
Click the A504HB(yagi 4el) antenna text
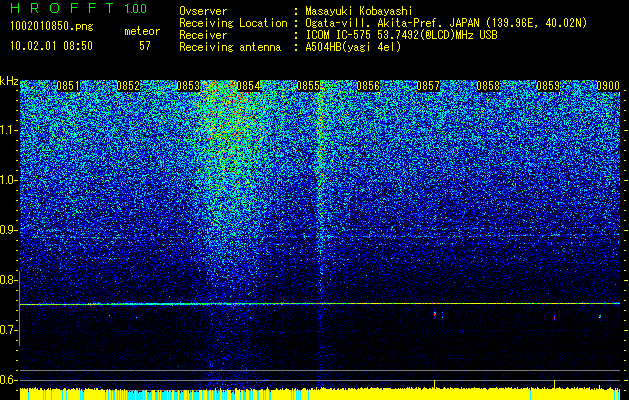[x=353, y=47]
